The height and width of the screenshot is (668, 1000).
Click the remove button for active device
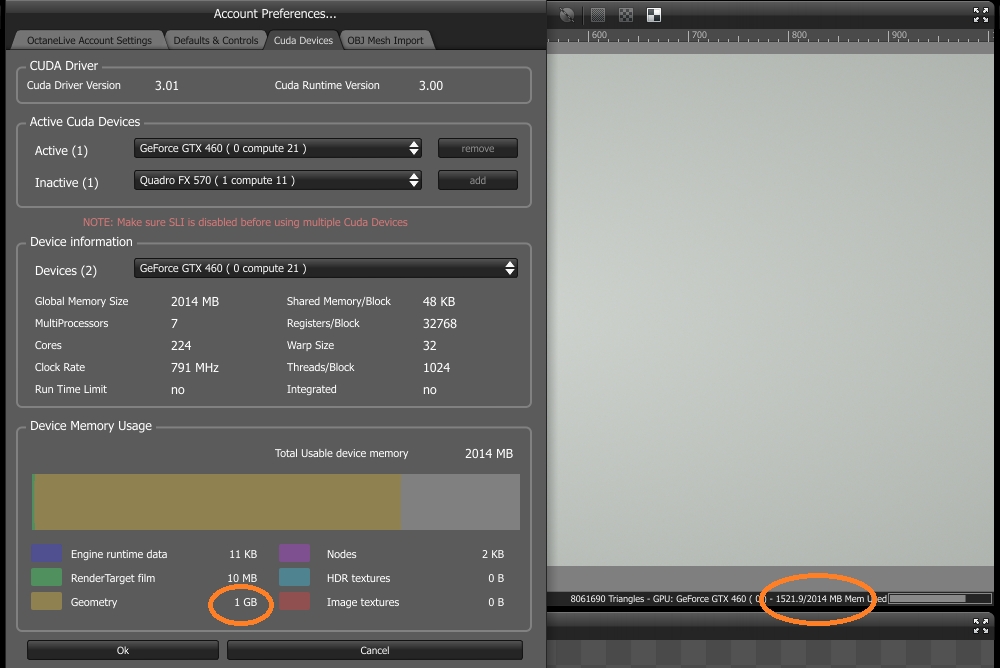[478, 148]
